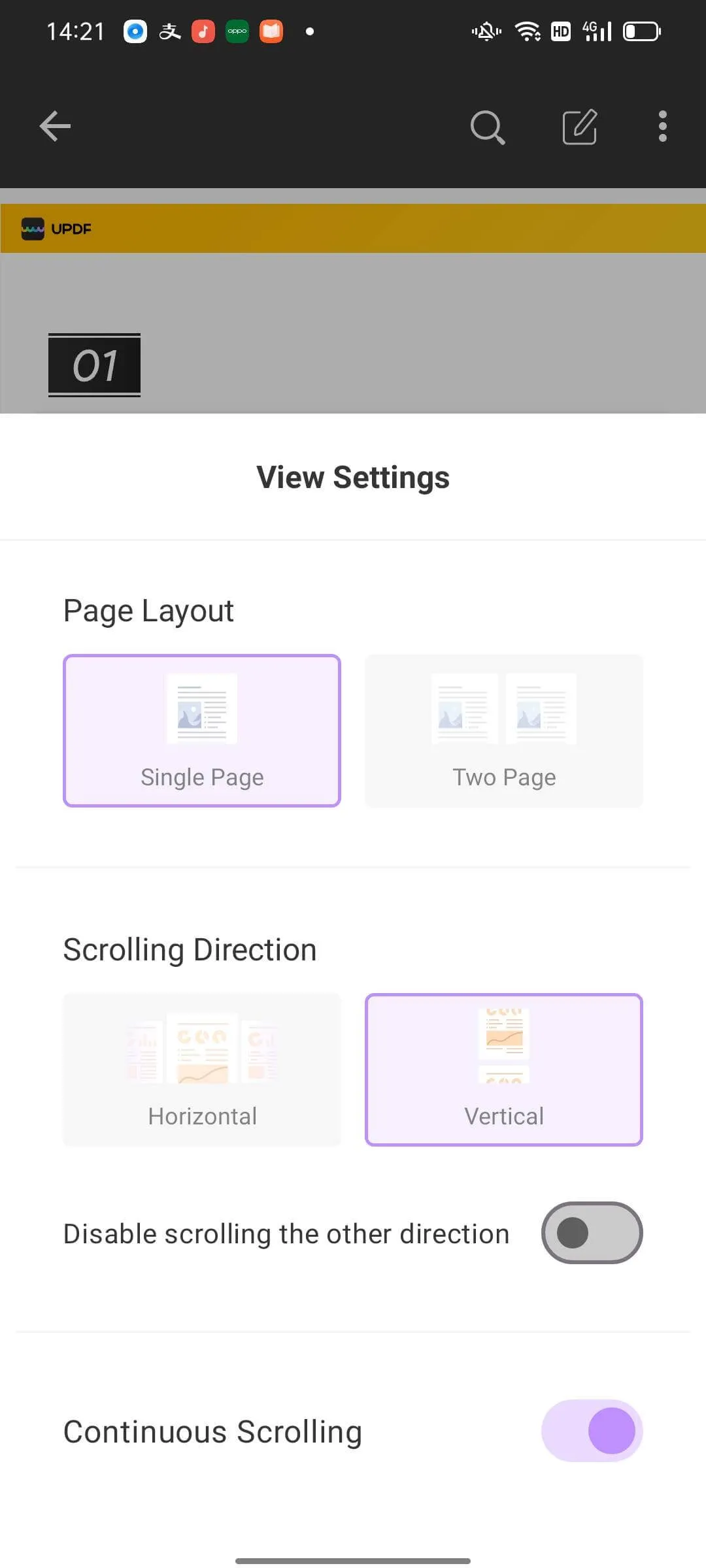
Task: Enable Disable scrolling the other direction switch
Action: point(592,1233)
